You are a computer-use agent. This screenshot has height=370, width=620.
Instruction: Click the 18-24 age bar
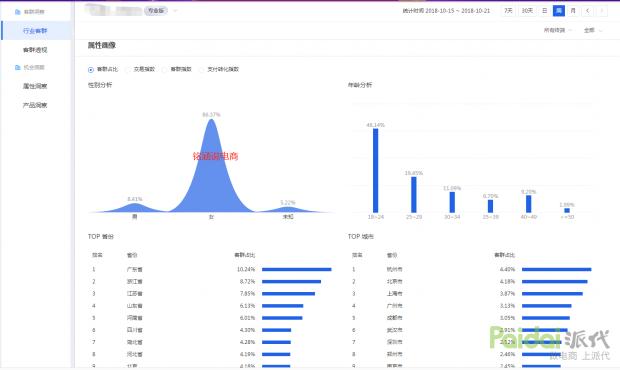point(376,170)
